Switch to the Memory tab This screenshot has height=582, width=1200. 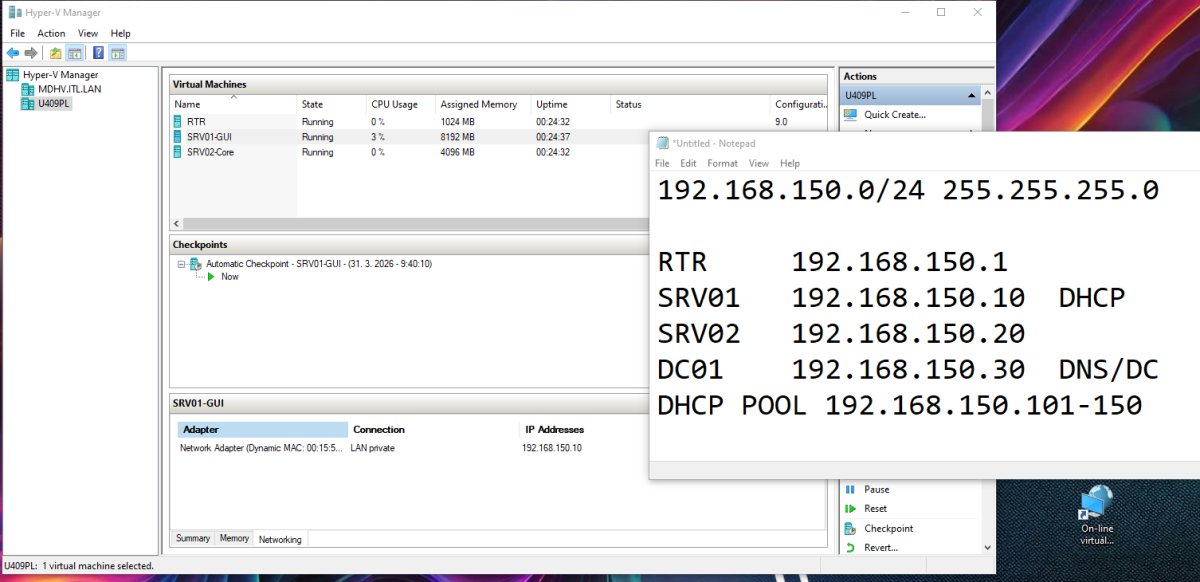pyautogui.click(x=234, y=538)
